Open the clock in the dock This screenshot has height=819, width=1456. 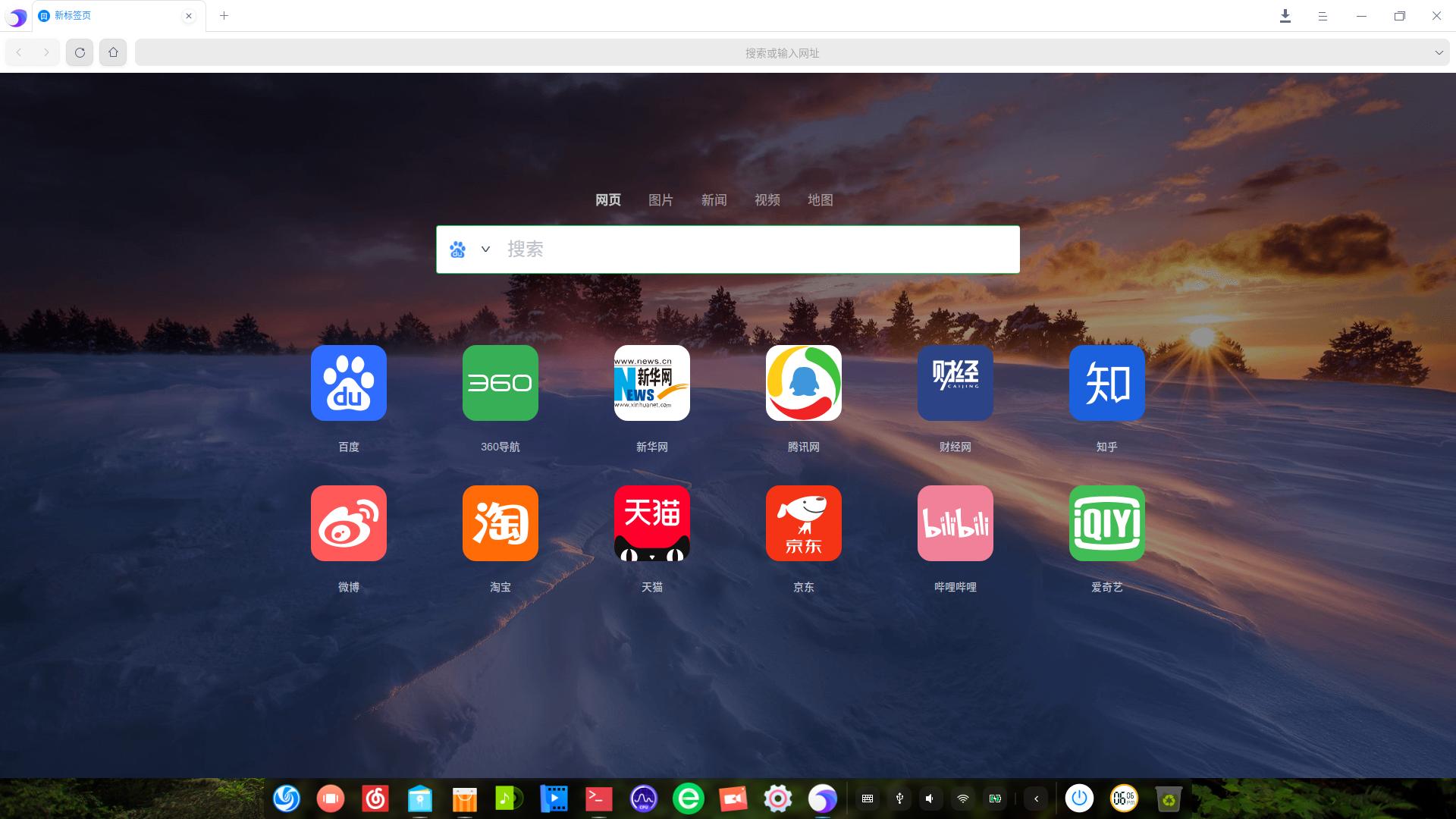(1124, 798)
